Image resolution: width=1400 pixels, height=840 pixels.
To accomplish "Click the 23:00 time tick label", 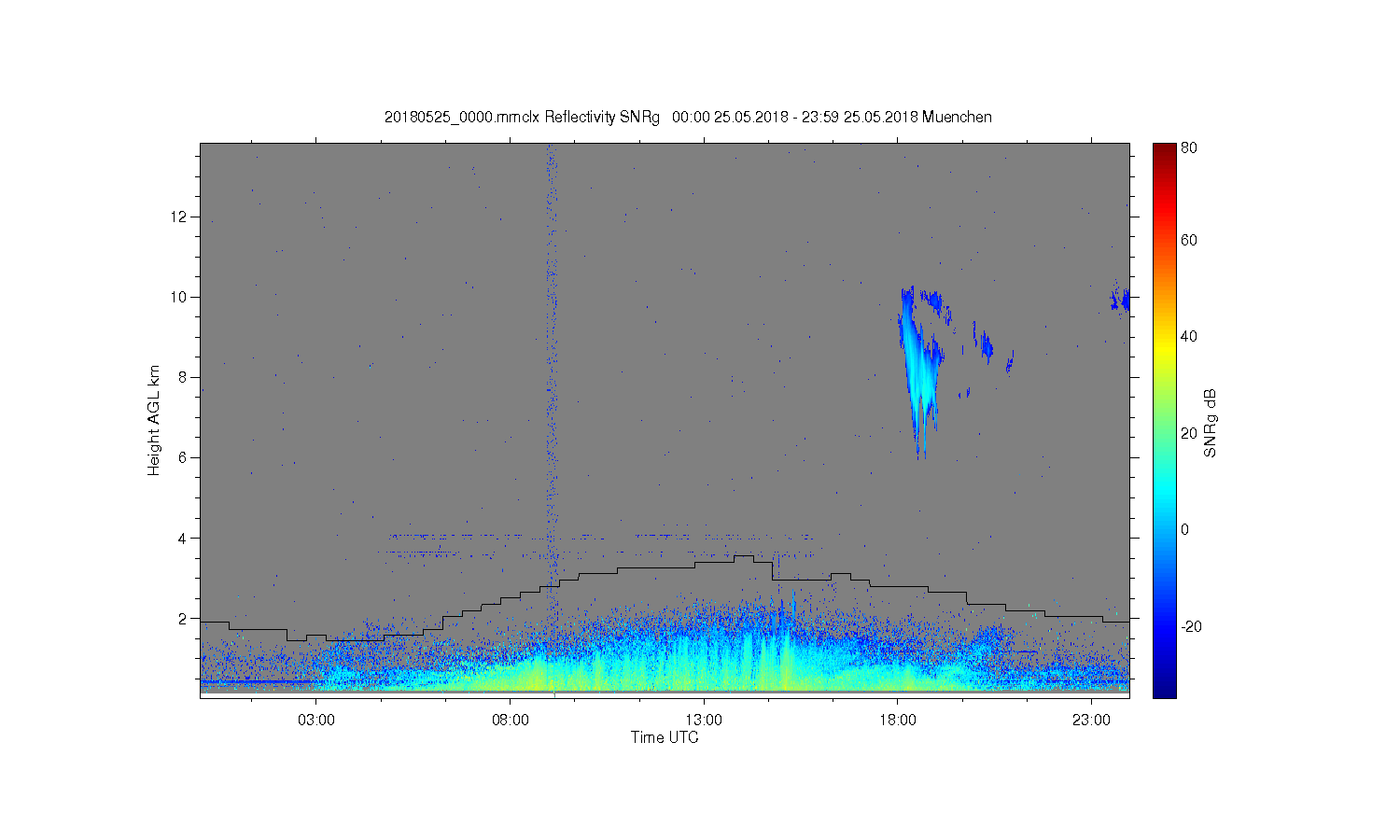I will pyautogui.click(x=1091, y=721).
